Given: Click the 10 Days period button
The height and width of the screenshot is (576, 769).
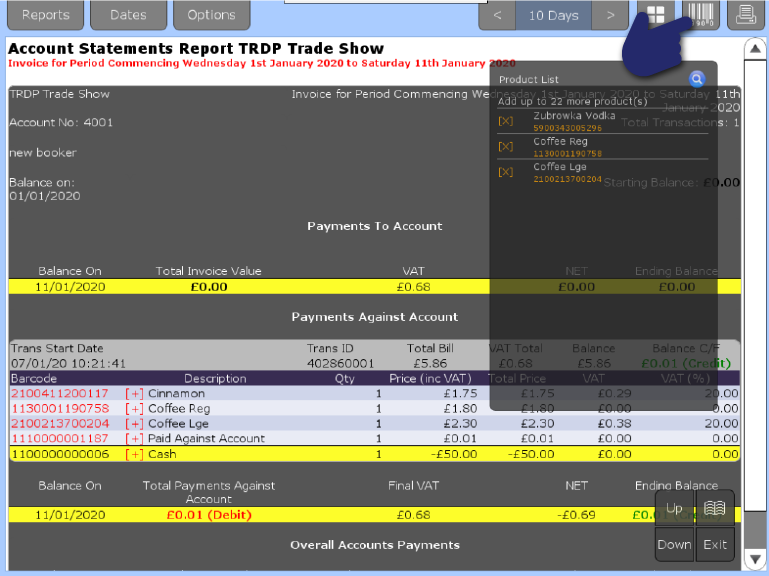Looking at the screenshot, I should (x=554, y=15).
